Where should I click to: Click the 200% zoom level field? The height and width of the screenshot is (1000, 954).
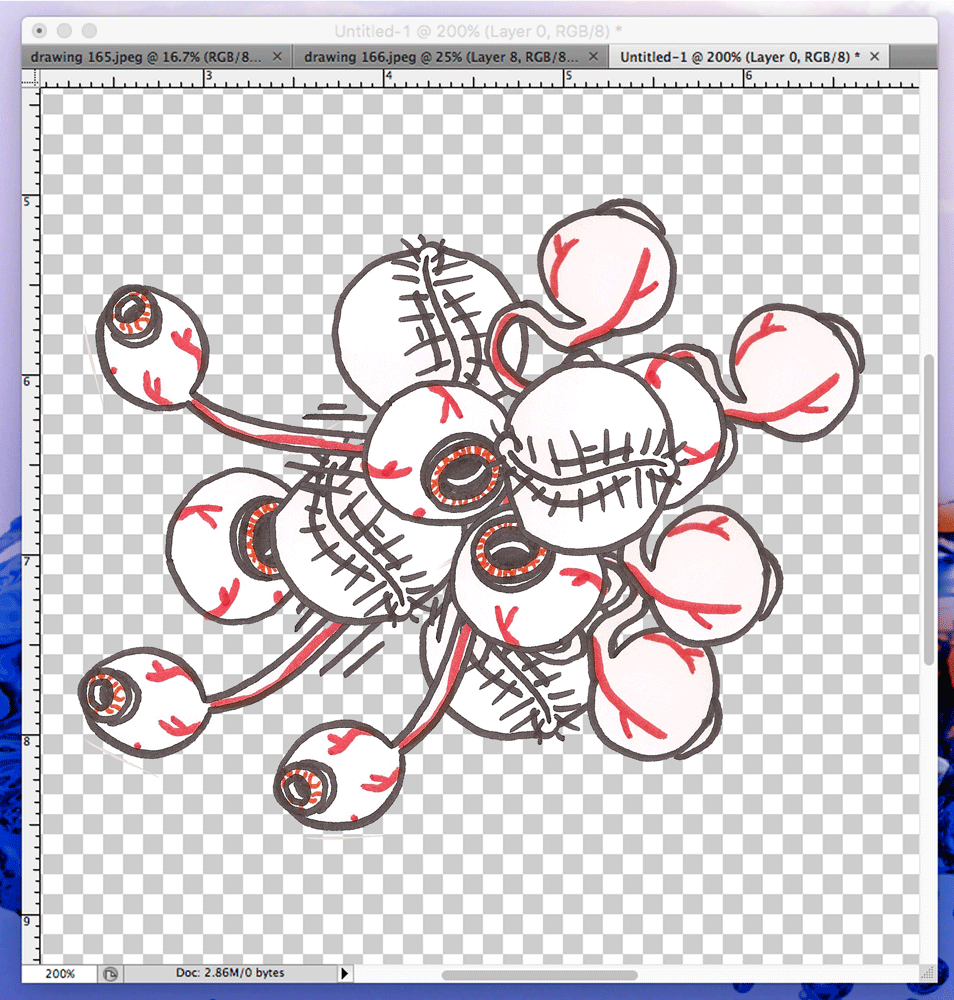coord(60,973)
